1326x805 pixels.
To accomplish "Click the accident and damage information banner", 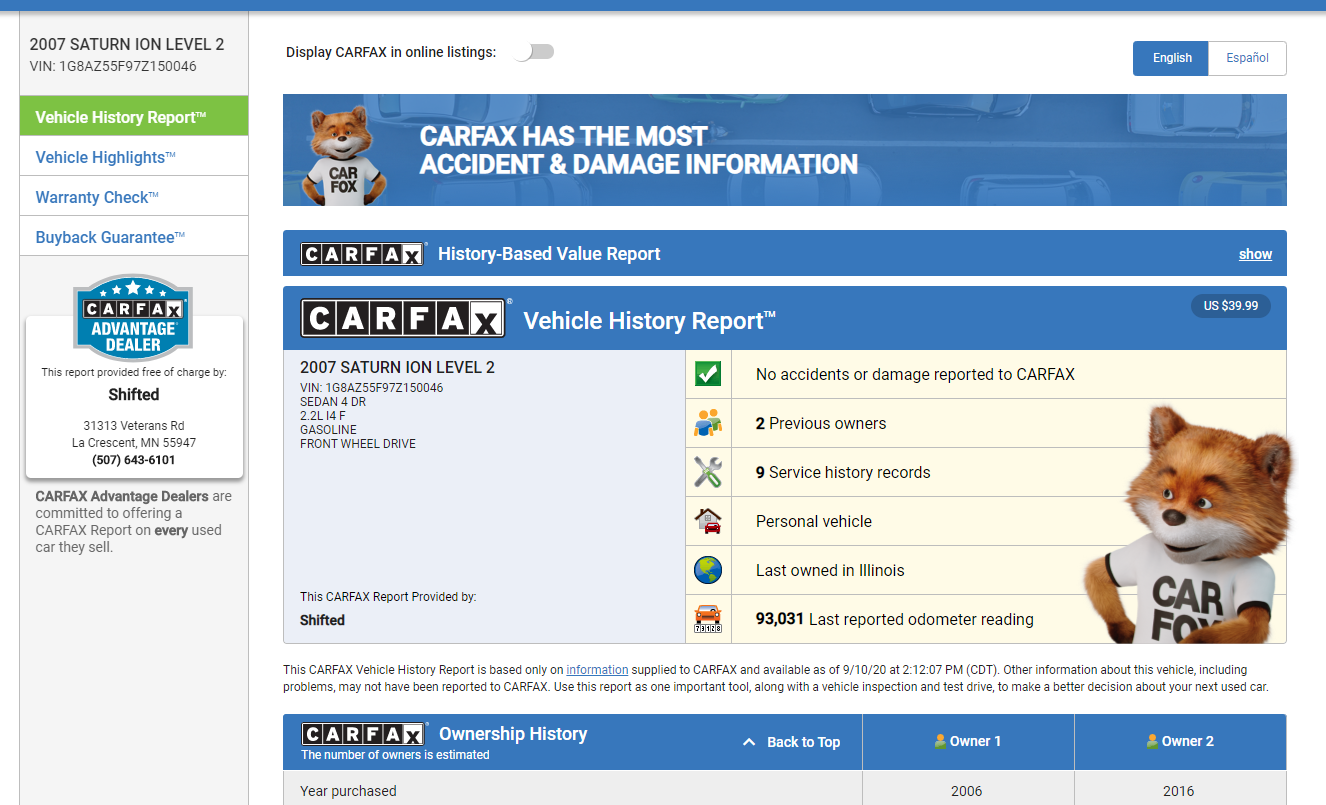I will pyautogui.click(x=785, y=150).
